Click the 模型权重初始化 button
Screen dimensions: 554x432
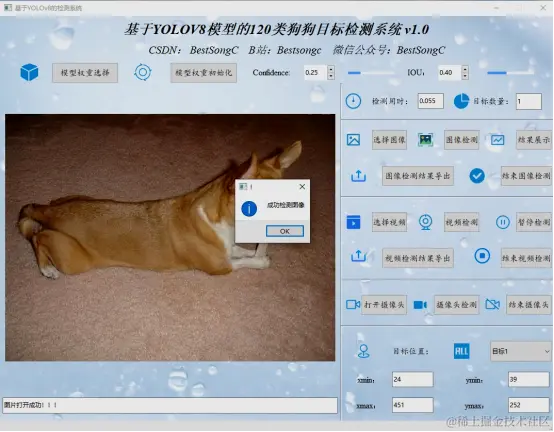(x=204, y=73)
